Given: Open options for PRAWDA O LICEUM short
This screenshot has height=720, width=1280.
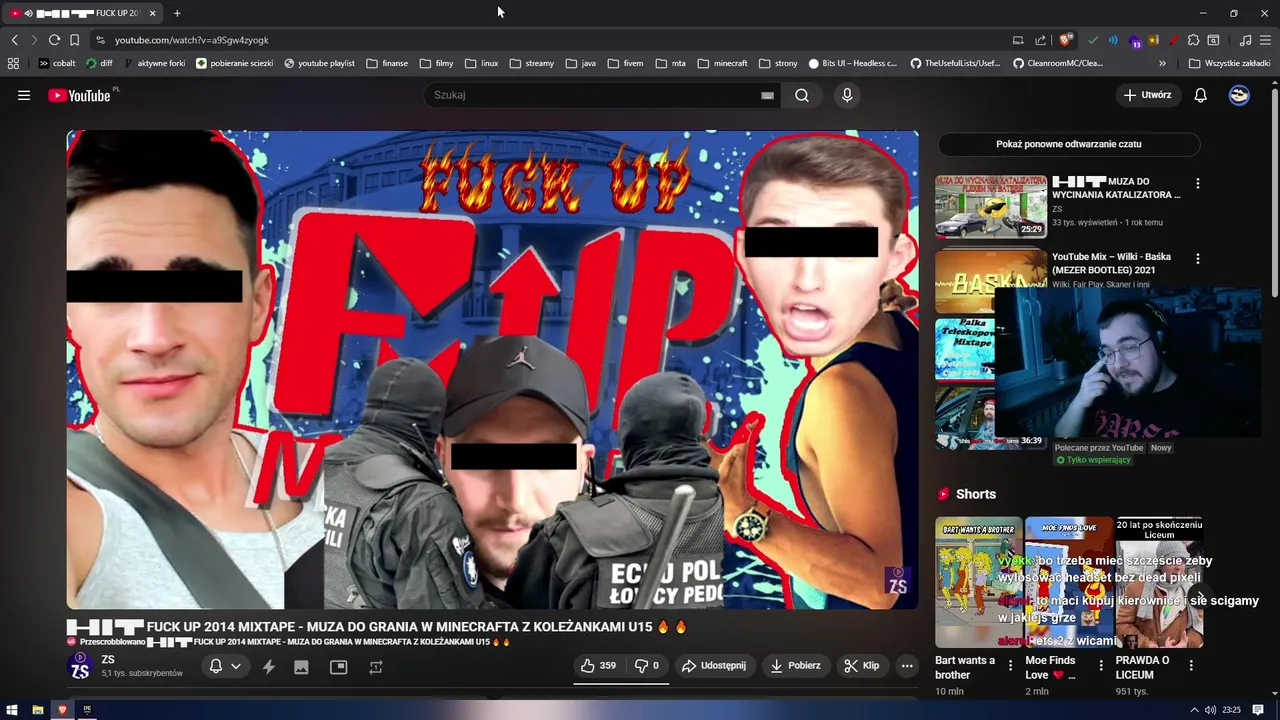Looking at the screenshot, I should [1190, 665].
